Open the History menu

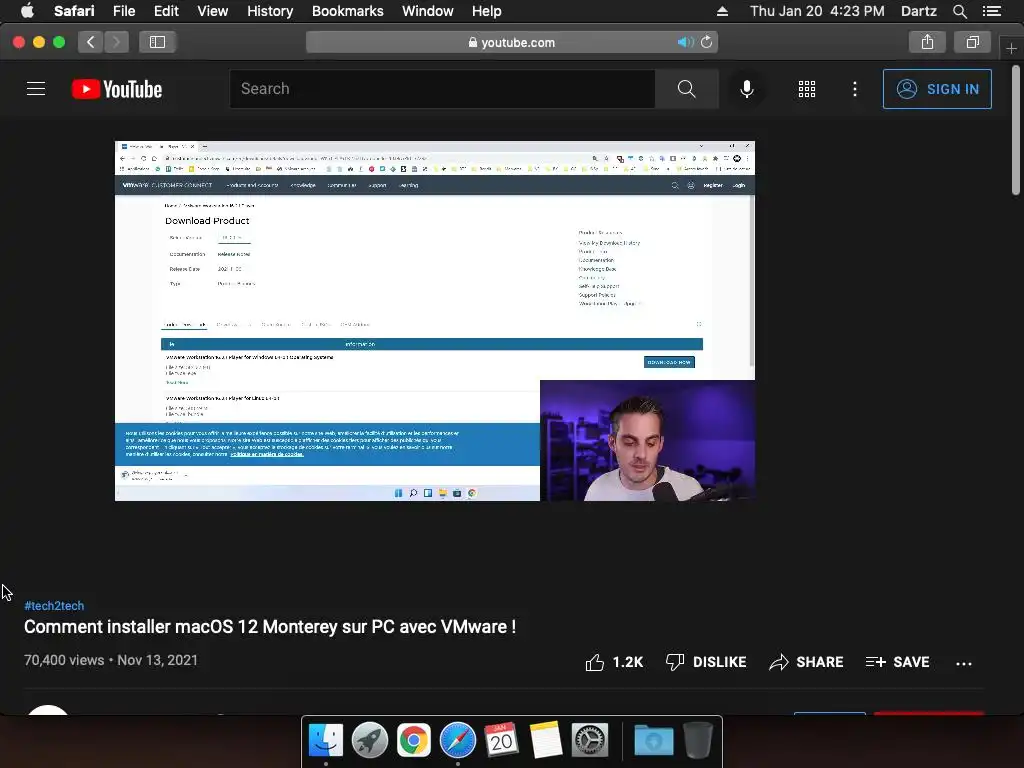point(270,11)
